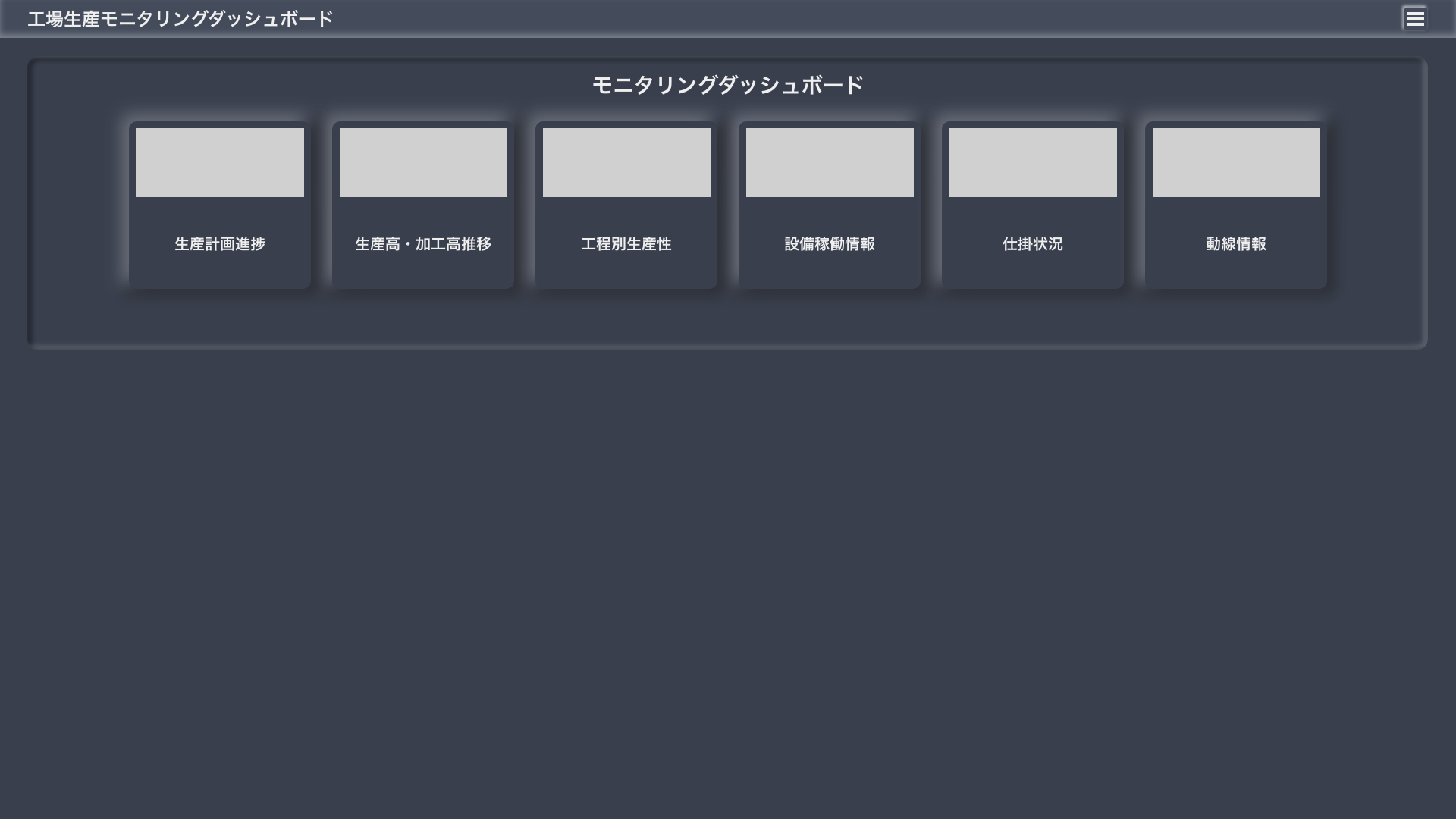Click the 工程別生産性 card thumbnail image
This screenshot has width=1456, height=819.
click(626, 162)
